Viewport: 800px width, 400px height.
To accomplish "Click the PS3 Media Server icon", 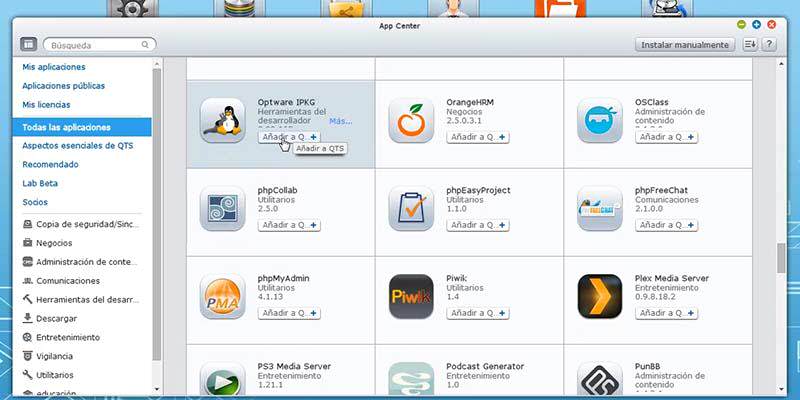I will click(x=222, y=379).
